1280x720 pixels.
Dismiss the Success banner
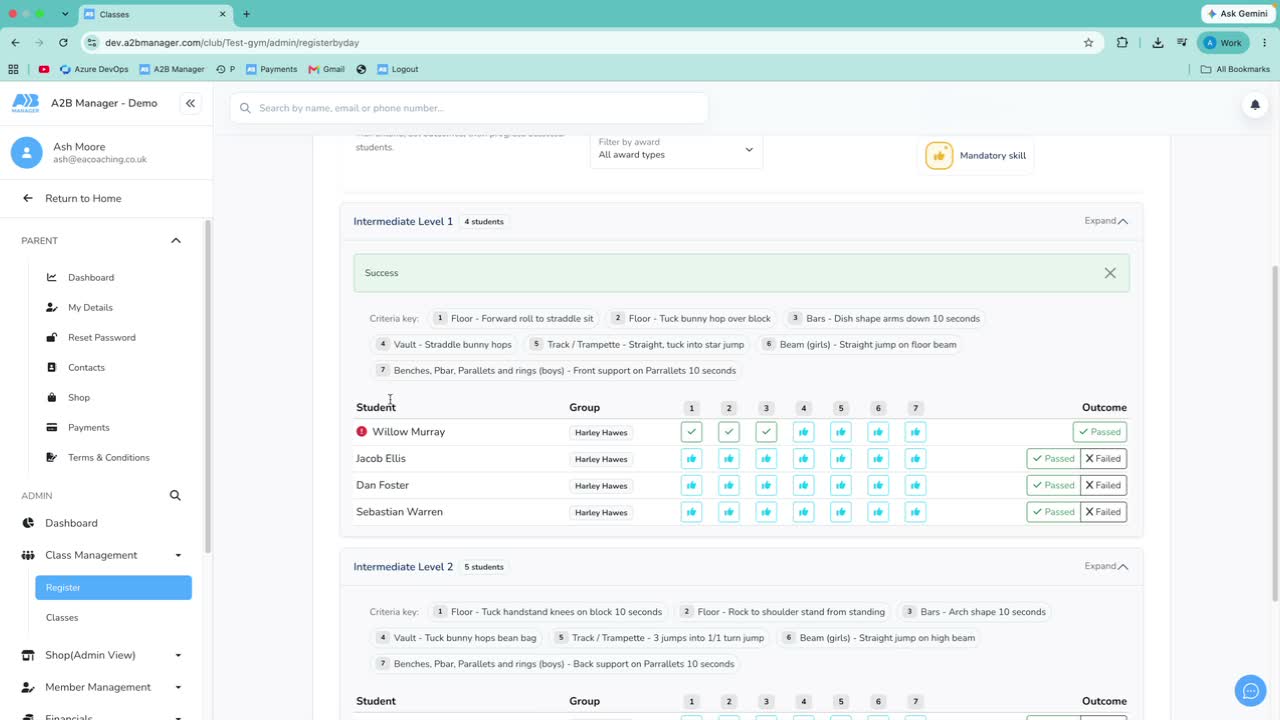(x=1110, y=273)
